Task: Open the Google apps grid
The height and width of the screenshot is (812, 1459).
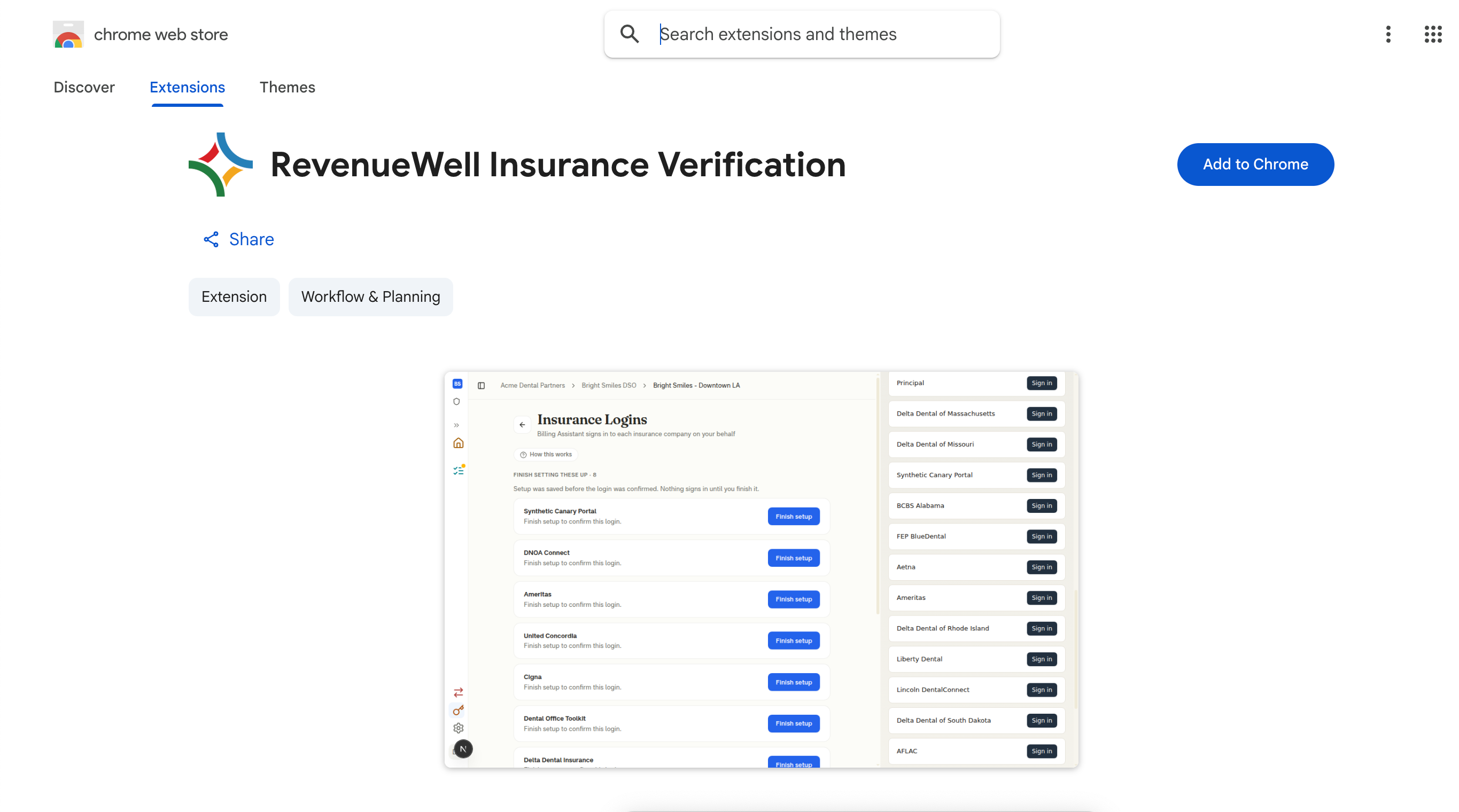Action: 1433,34
